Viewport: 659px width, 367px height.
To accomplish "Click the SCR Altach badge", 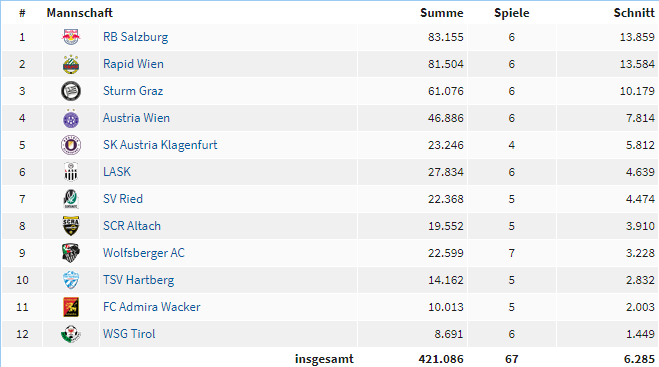I will click(x=71, y=226).
